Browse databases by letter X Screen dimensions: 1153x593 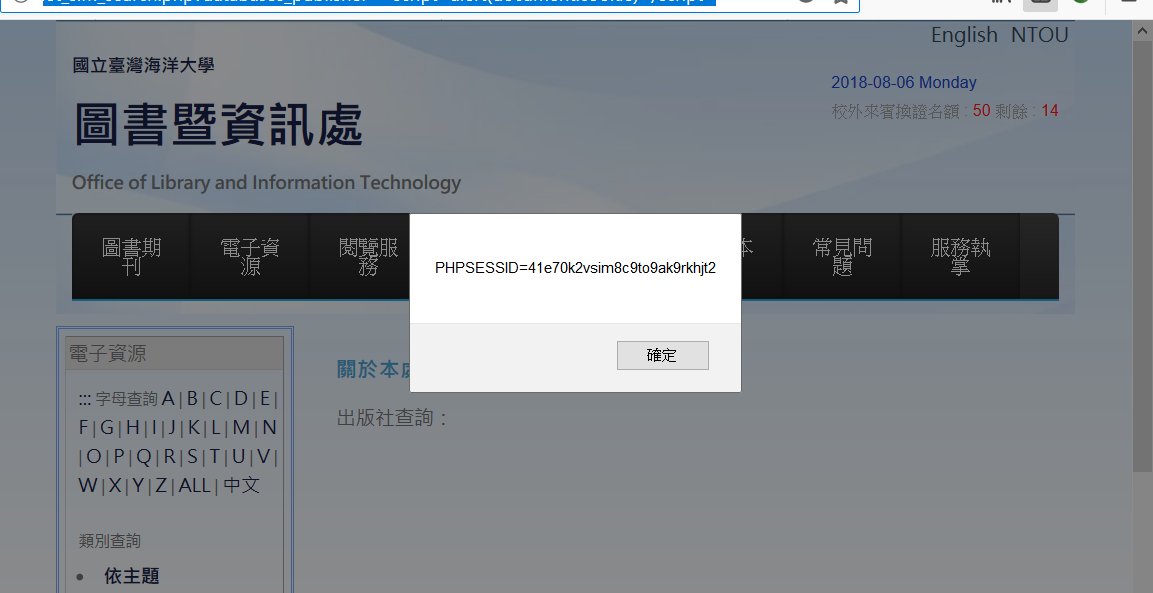point(115,486)
